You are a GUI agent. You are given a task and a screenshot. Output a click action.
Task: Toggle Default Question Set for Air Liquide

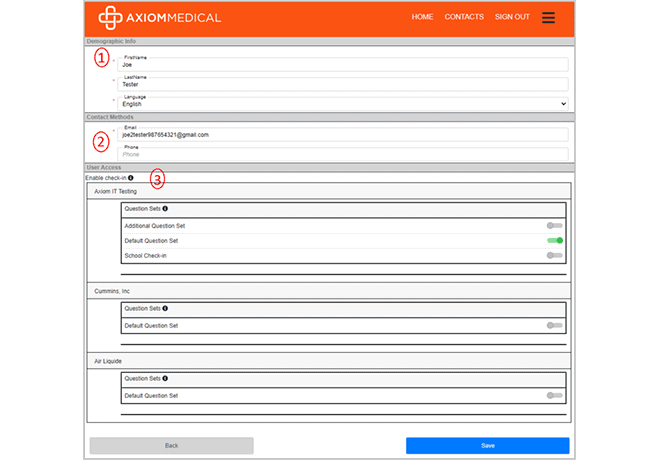point(554,395)
